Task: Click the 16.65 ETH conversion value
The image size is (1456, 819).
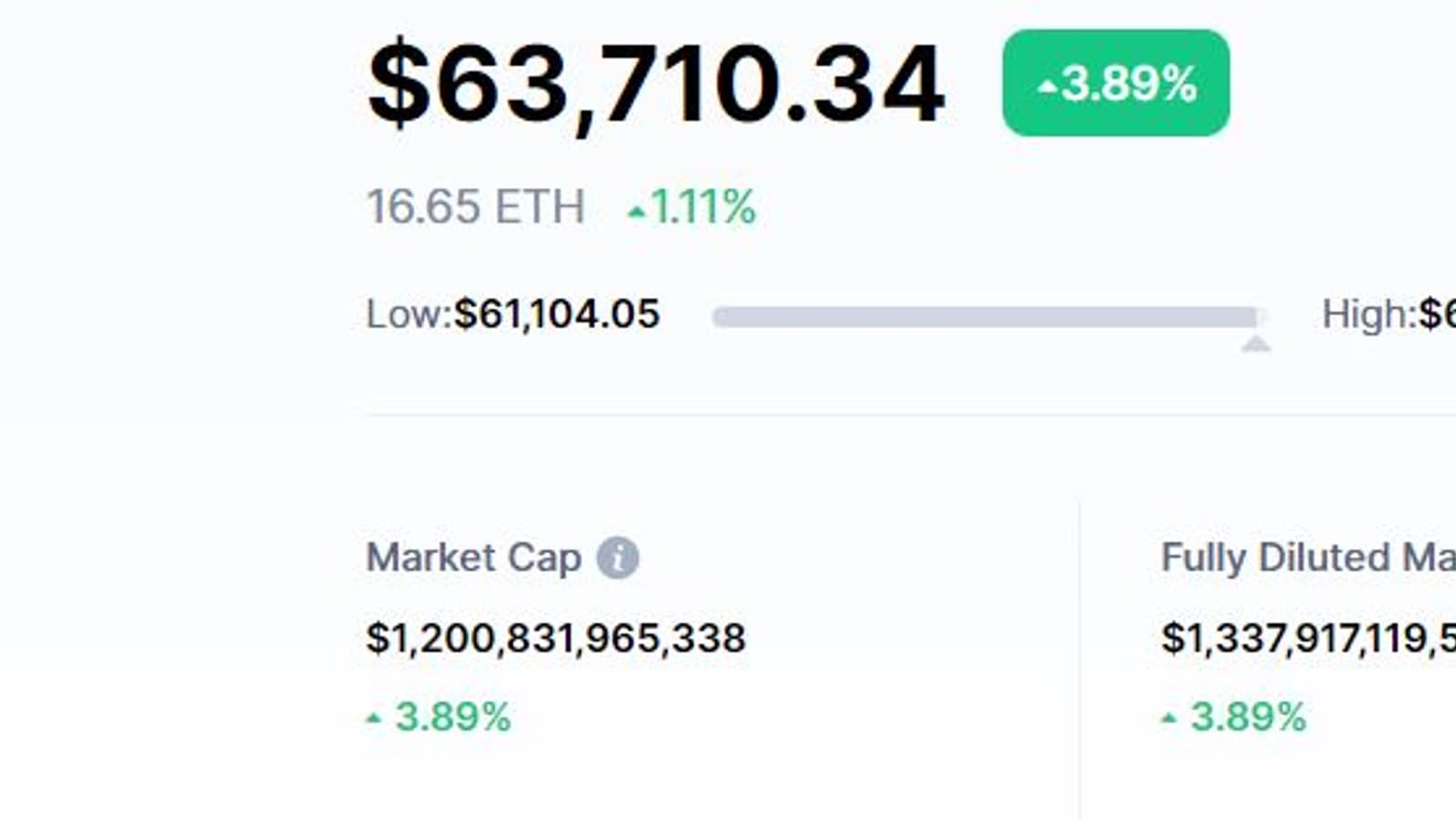Action: tap(475, 207)
